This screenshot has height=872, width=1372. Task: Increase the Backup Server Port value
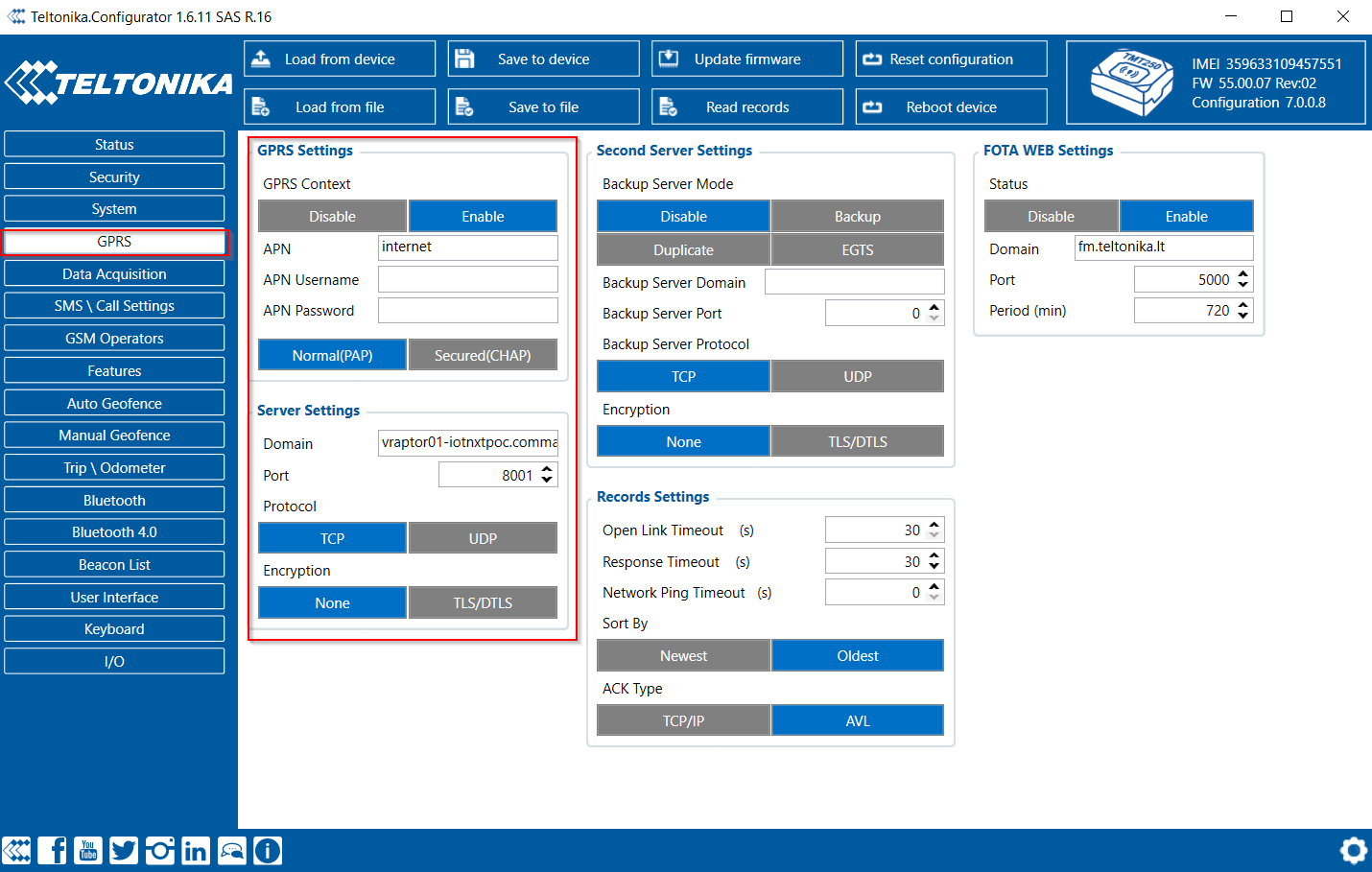point(934,307)
